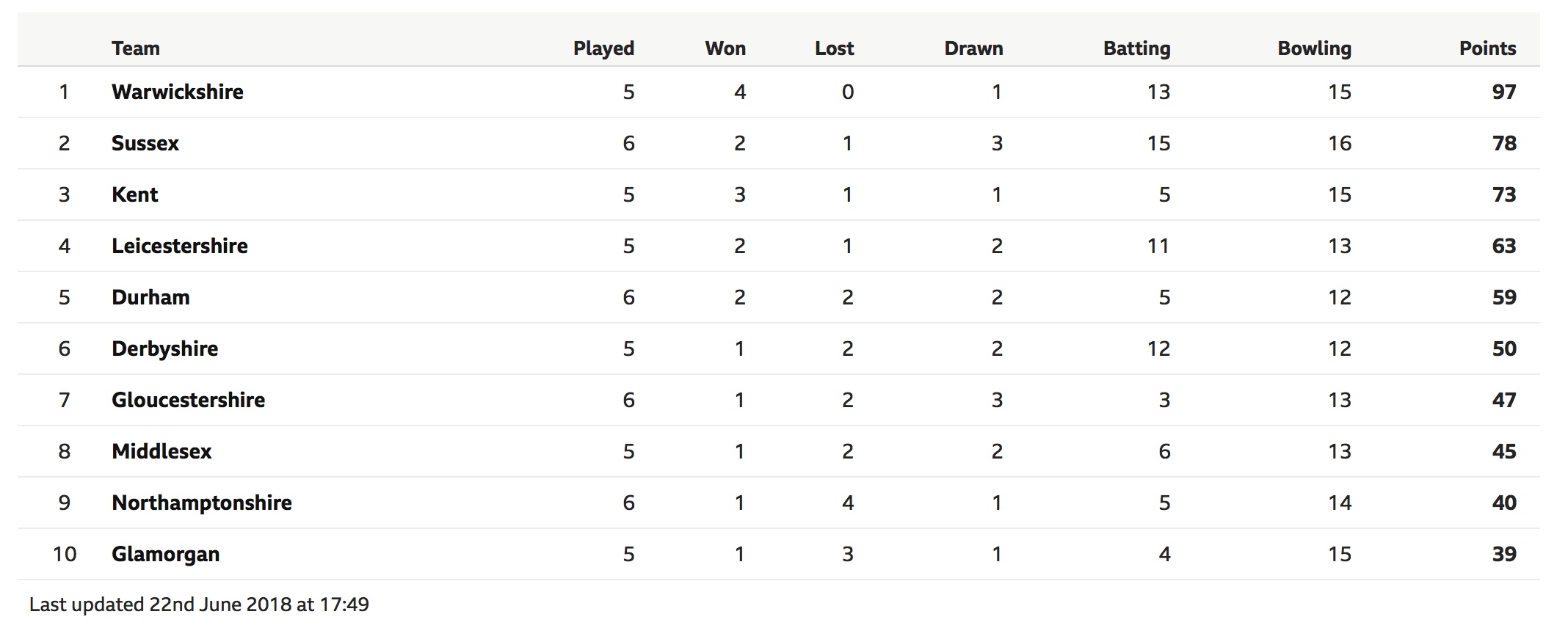Viewport: 1568px width, 628px height.
Task: Select Middlesex in the standings
Action: click(161, 451)
